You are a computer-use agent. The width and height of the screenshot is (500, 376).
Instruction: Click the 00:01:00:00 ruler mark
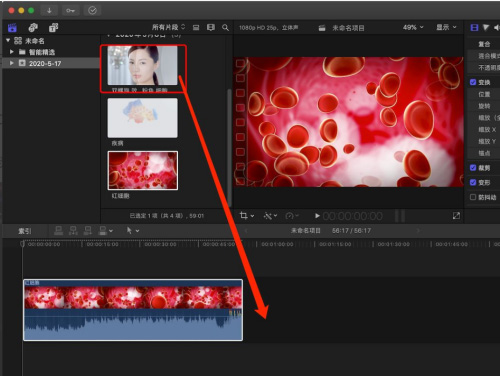point(277,244)
